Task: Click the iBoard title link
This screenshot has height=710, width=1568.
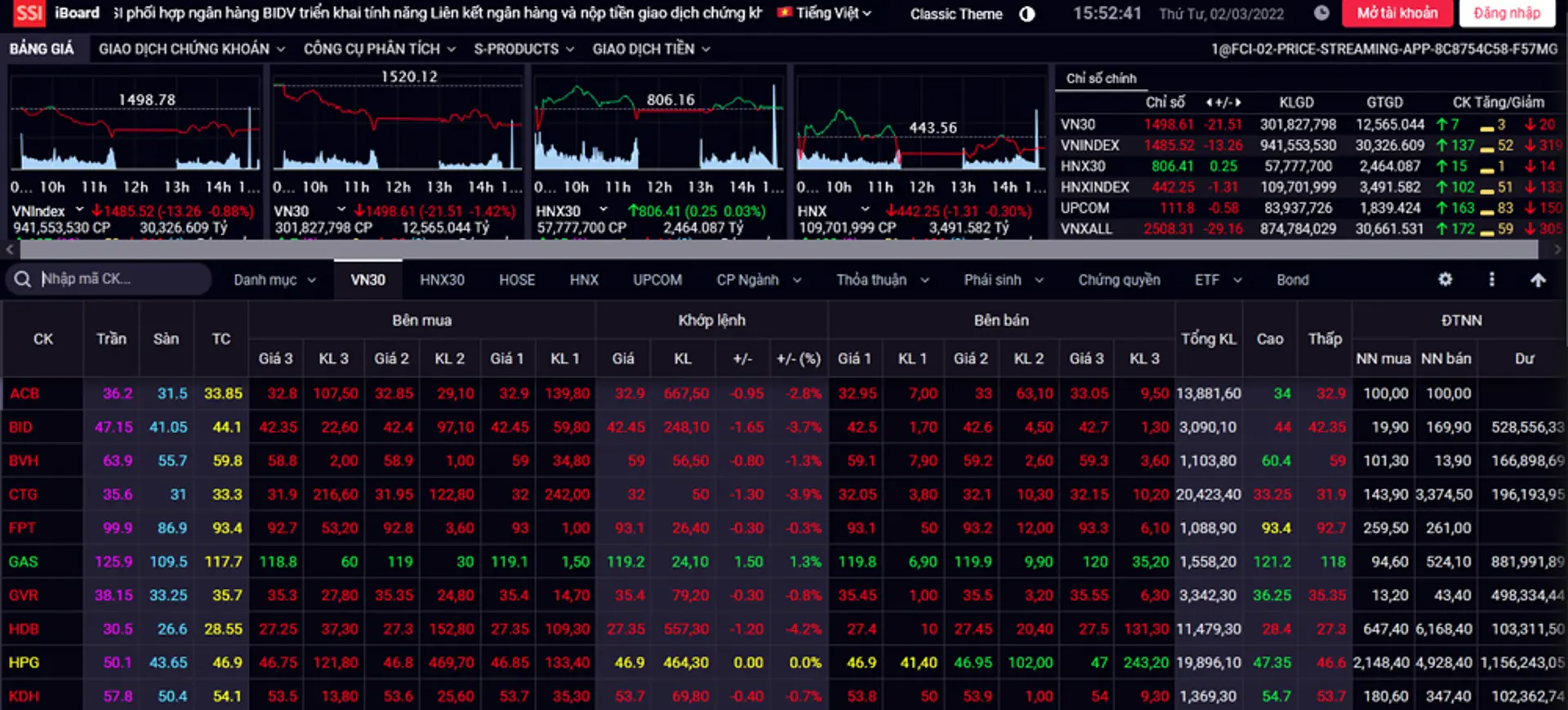Action: [77, 13]
